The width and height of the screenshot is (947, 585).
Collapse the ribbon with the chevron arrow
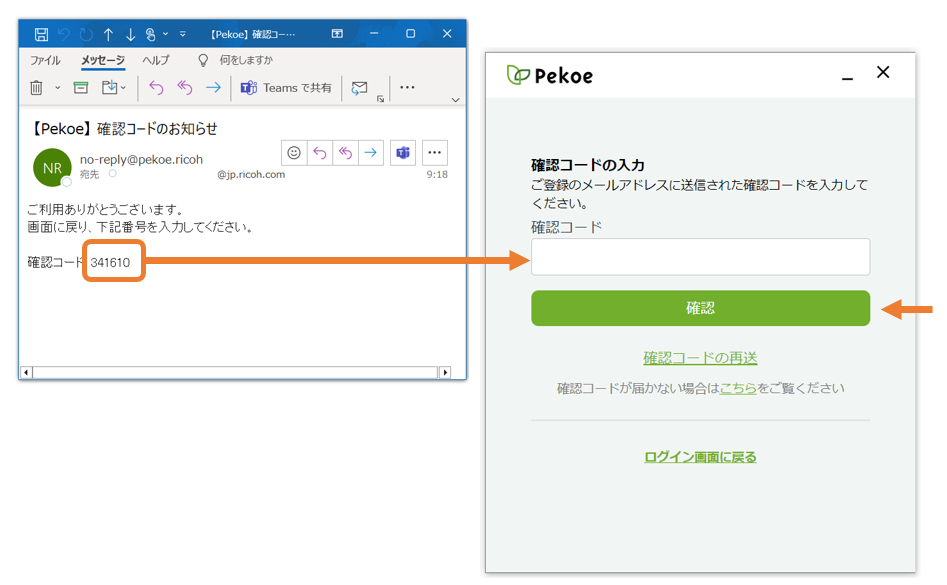pyautogui.click(x=456, y=100)
